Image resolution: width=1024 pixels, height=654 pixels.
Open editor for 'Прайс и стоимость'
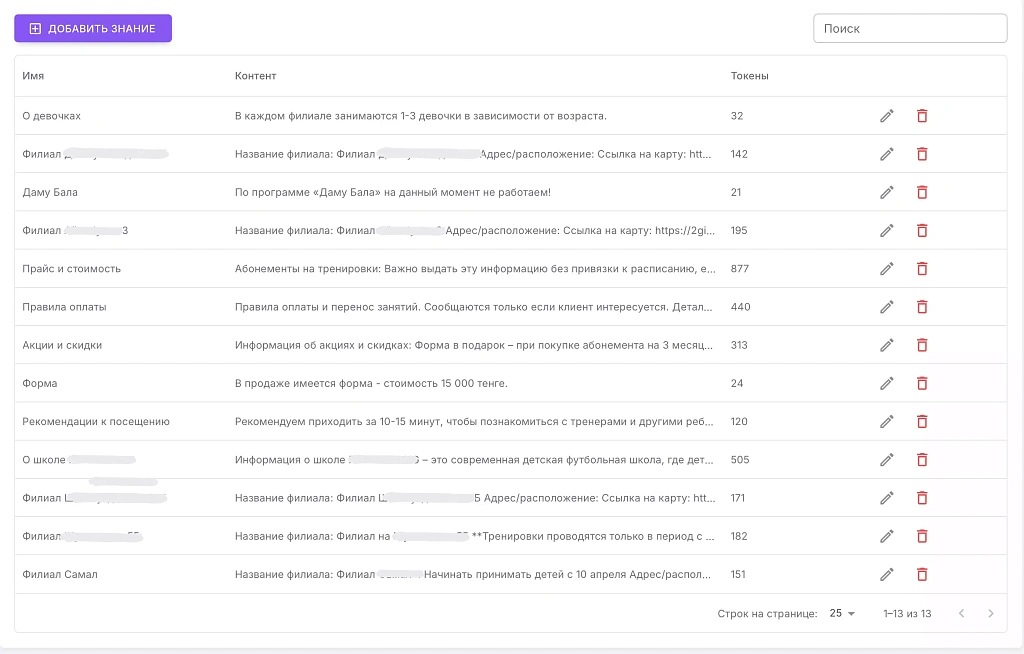[x=886, y=269]
